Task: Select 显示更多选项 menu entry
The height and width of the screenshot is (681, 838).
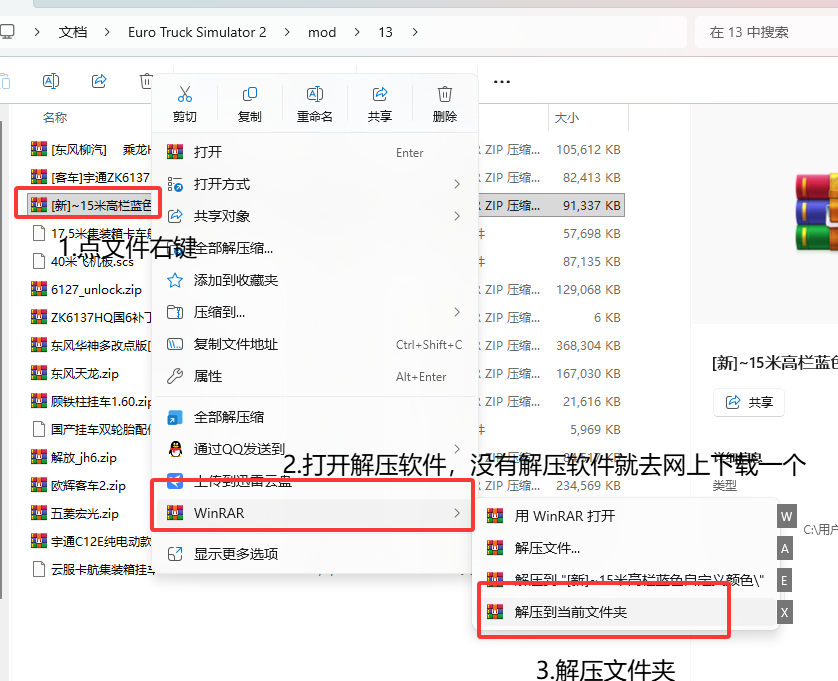Action: click(314, 554)
